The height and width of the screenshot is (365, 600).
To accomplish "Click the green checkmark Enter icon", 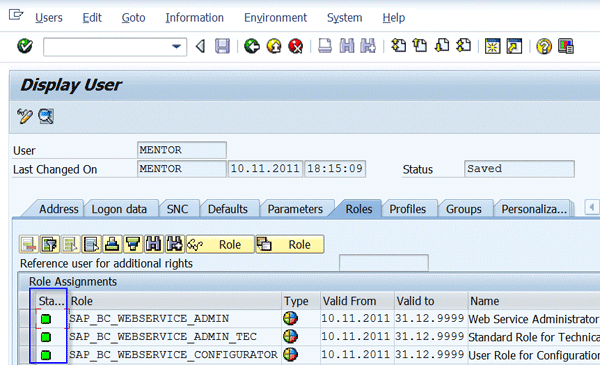I will tap(25, 46).
